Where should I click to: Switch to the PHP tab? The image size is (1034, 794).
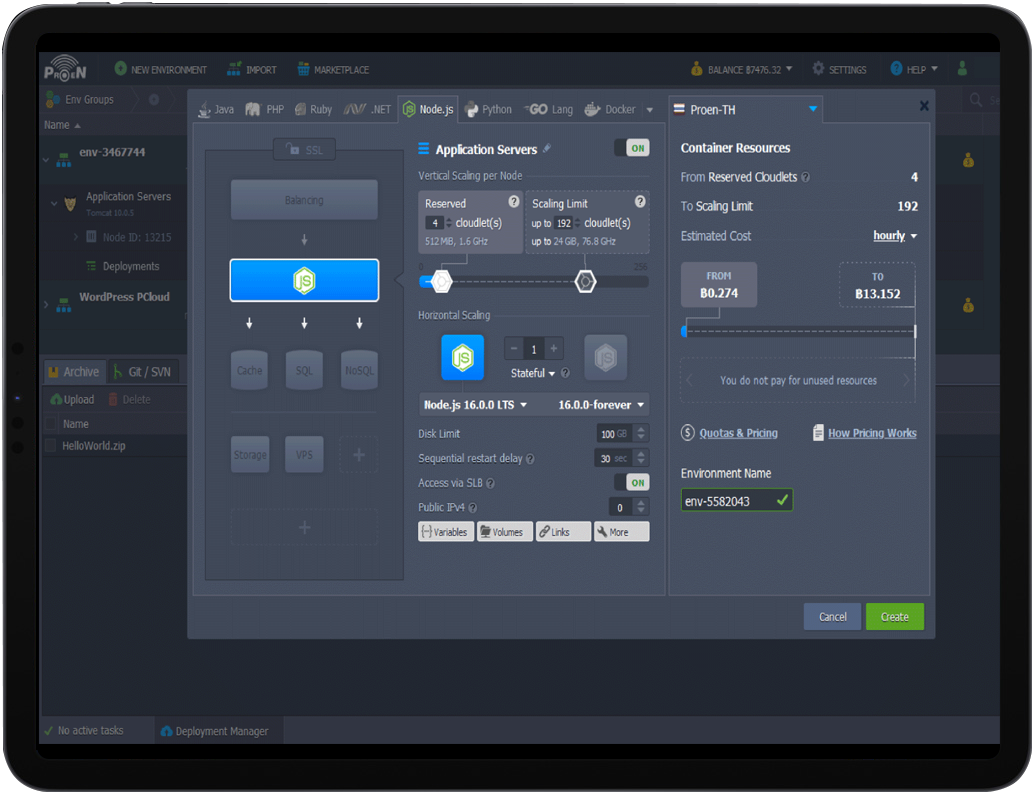point(264,109)
